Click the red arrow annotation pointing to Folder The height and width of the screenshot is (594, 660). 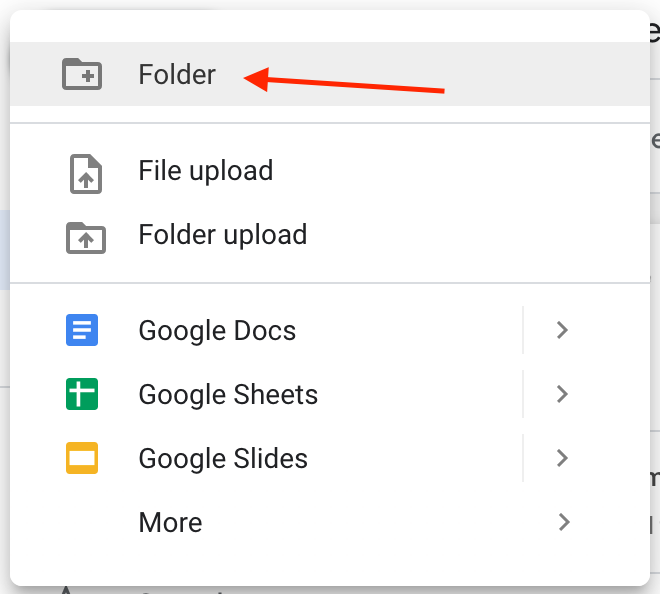coord(344,80)
